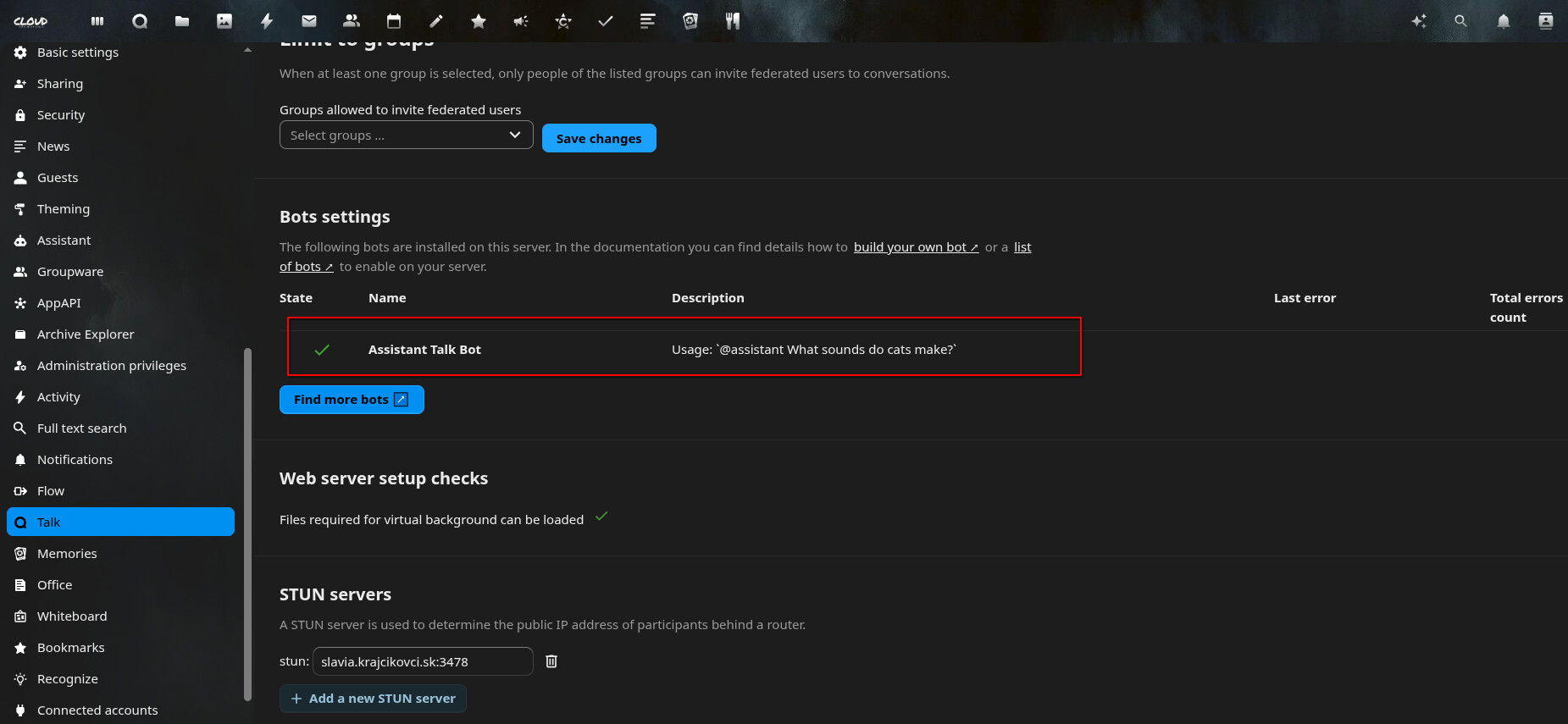Viewport: 1568px width, 724px height.
Task: Open notifications bell in header
Action: [1504, 21]
